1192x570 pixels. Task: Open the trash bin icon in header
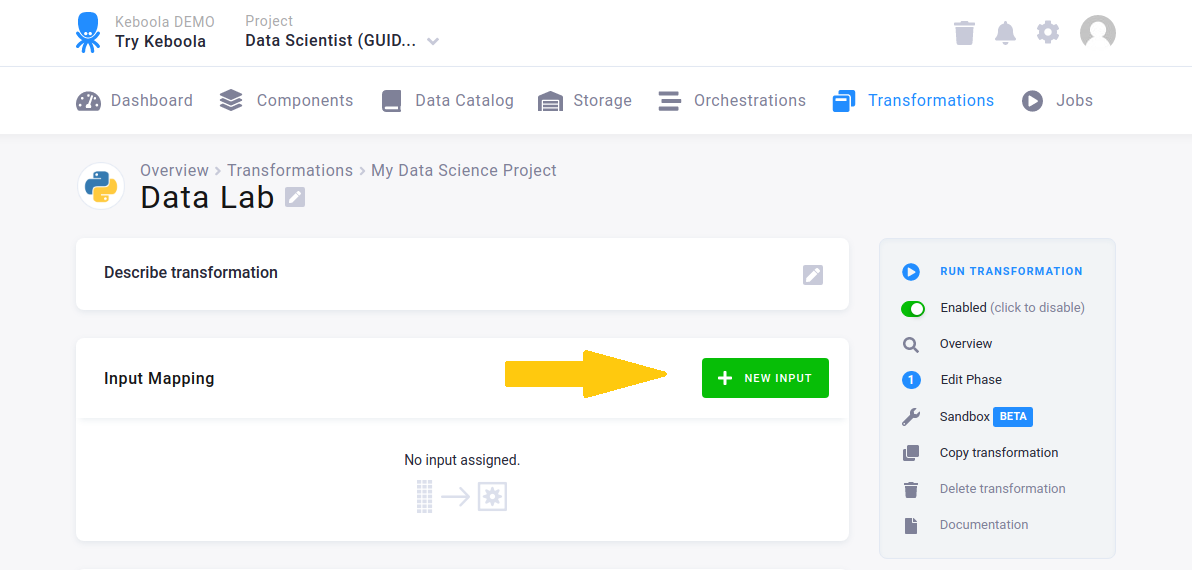[964, 33]
